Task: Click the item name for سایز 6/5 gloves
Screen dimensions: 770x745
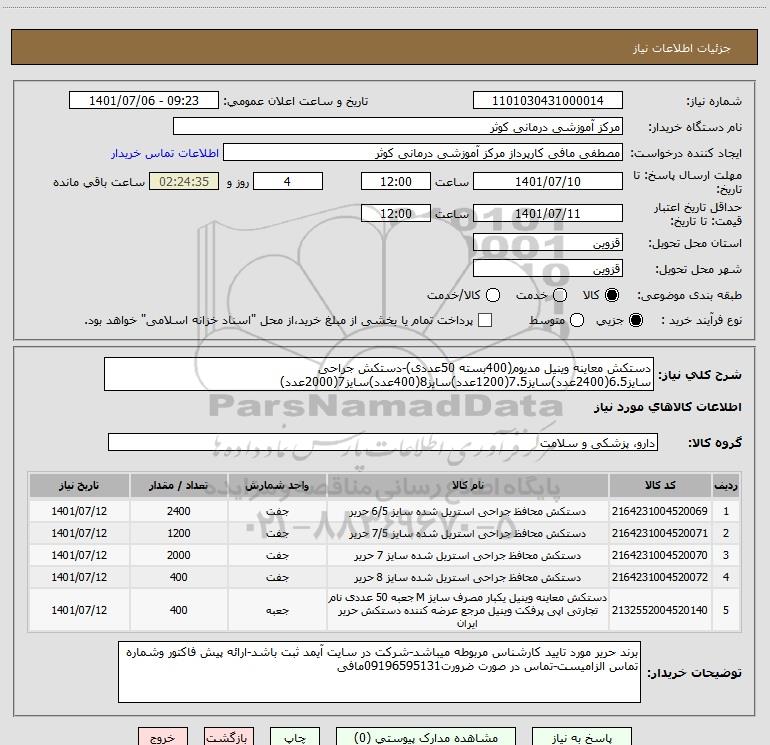Action: [x=468, y=511]
